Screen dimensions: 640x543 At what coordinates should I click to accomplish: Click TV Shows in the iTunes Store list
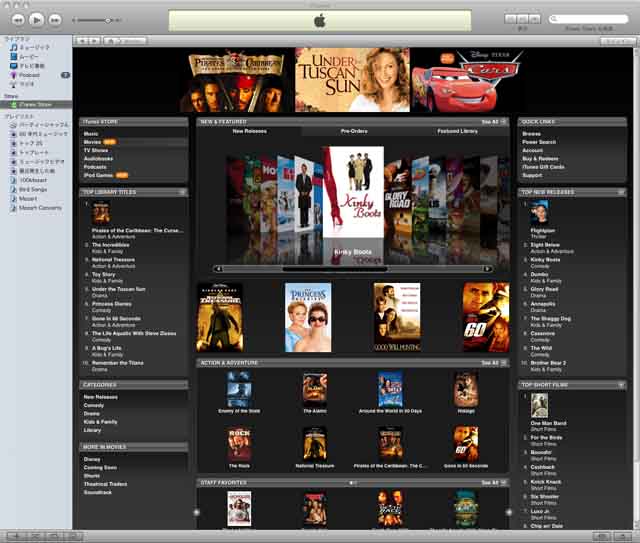(96, 150)
